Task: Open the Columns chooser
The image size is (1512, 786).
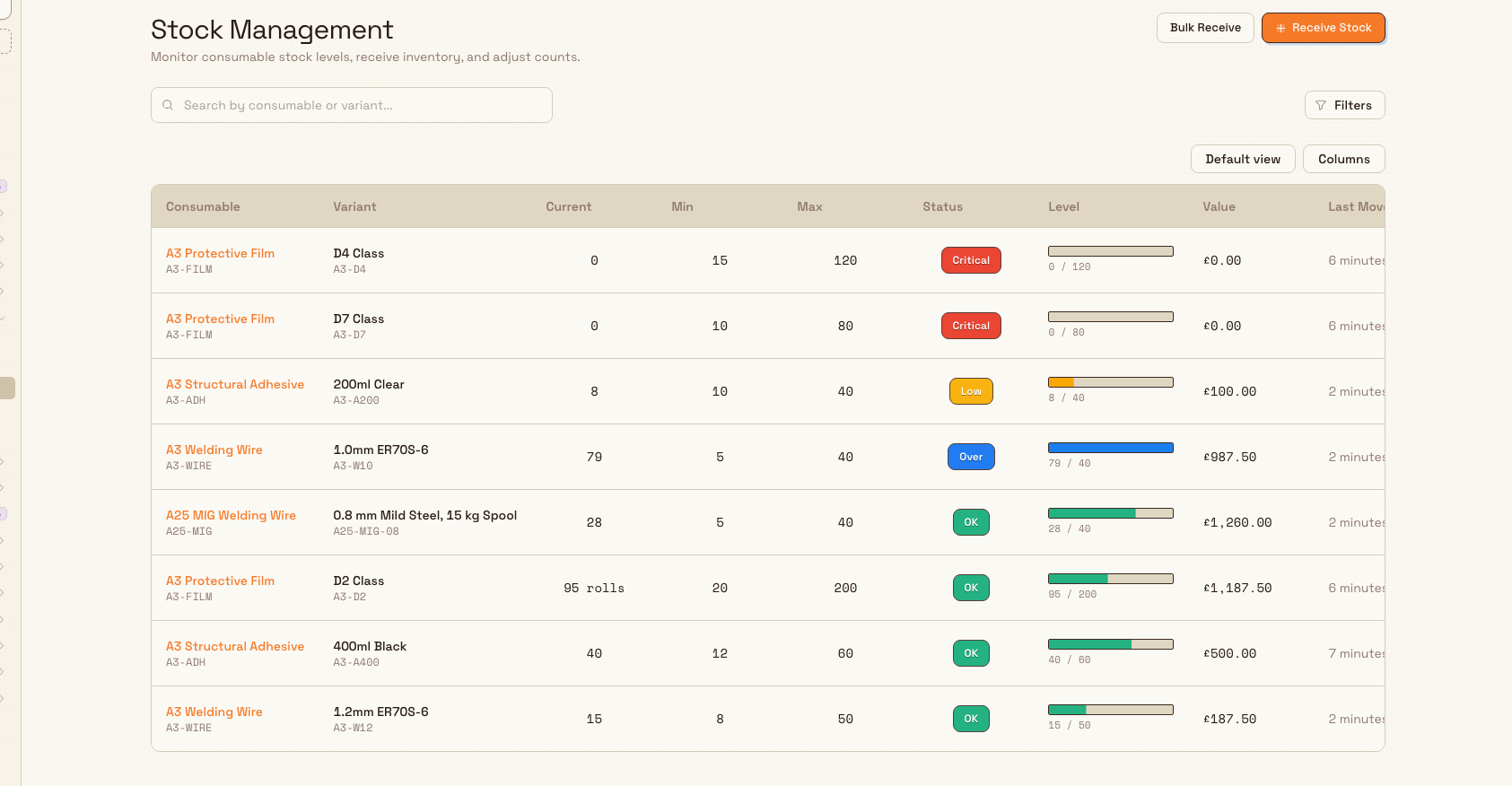Action: click(1343, 159)
